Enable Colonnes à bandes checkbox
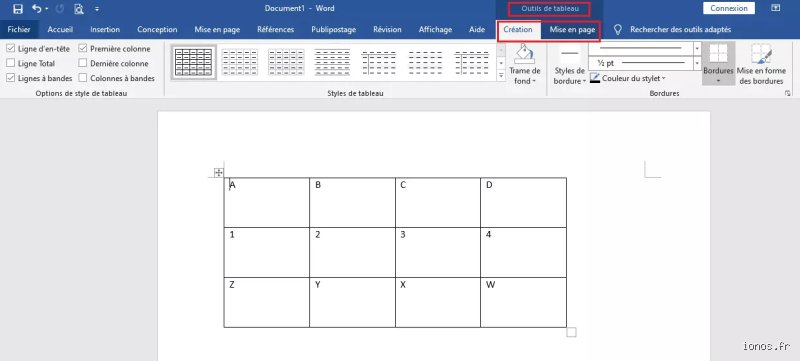This screenshot has height=361, width=800. pos(83,79)
